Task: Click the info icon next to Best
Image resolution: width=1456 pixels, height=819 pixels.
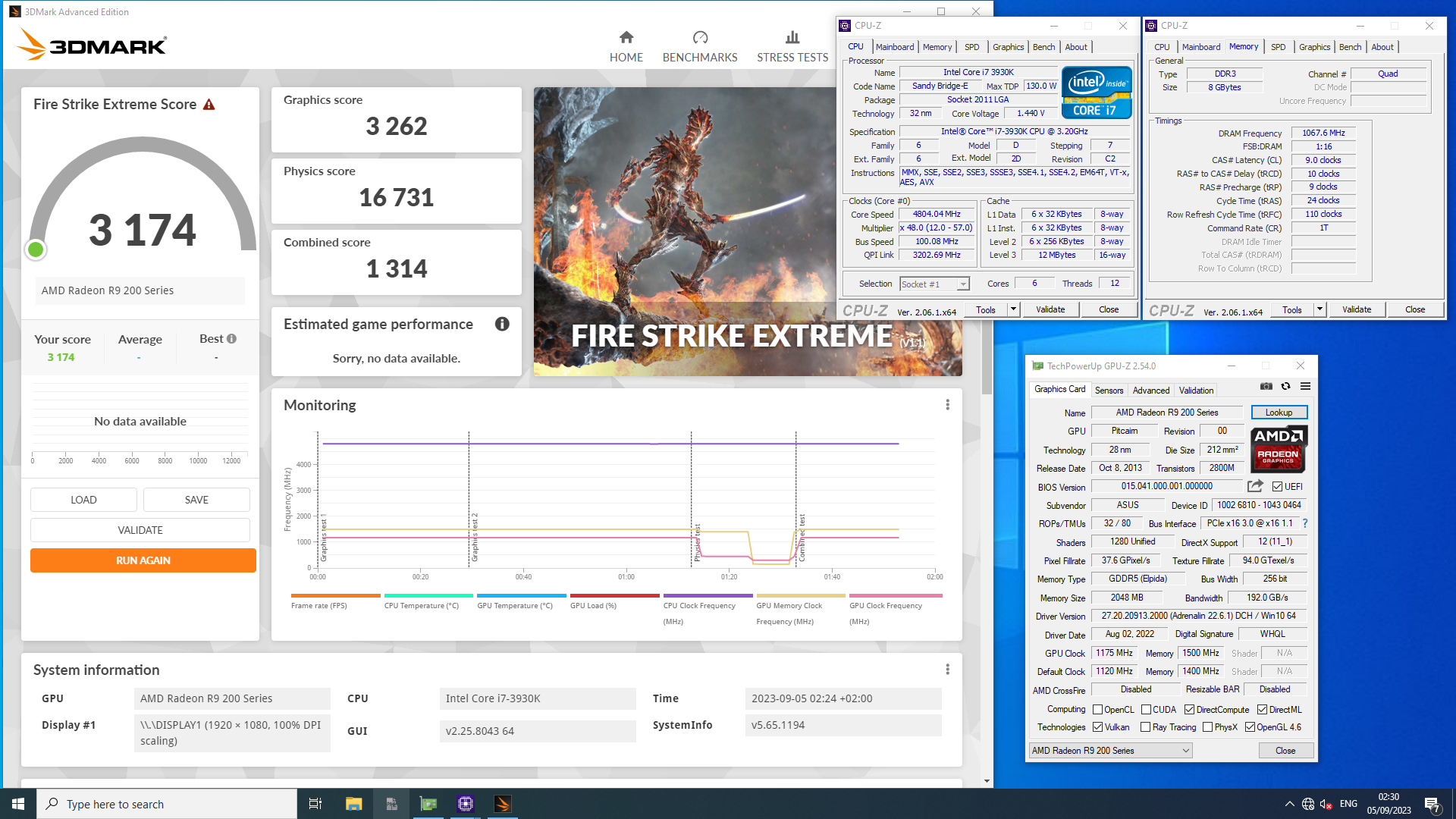Action: [x=231, y=339]
